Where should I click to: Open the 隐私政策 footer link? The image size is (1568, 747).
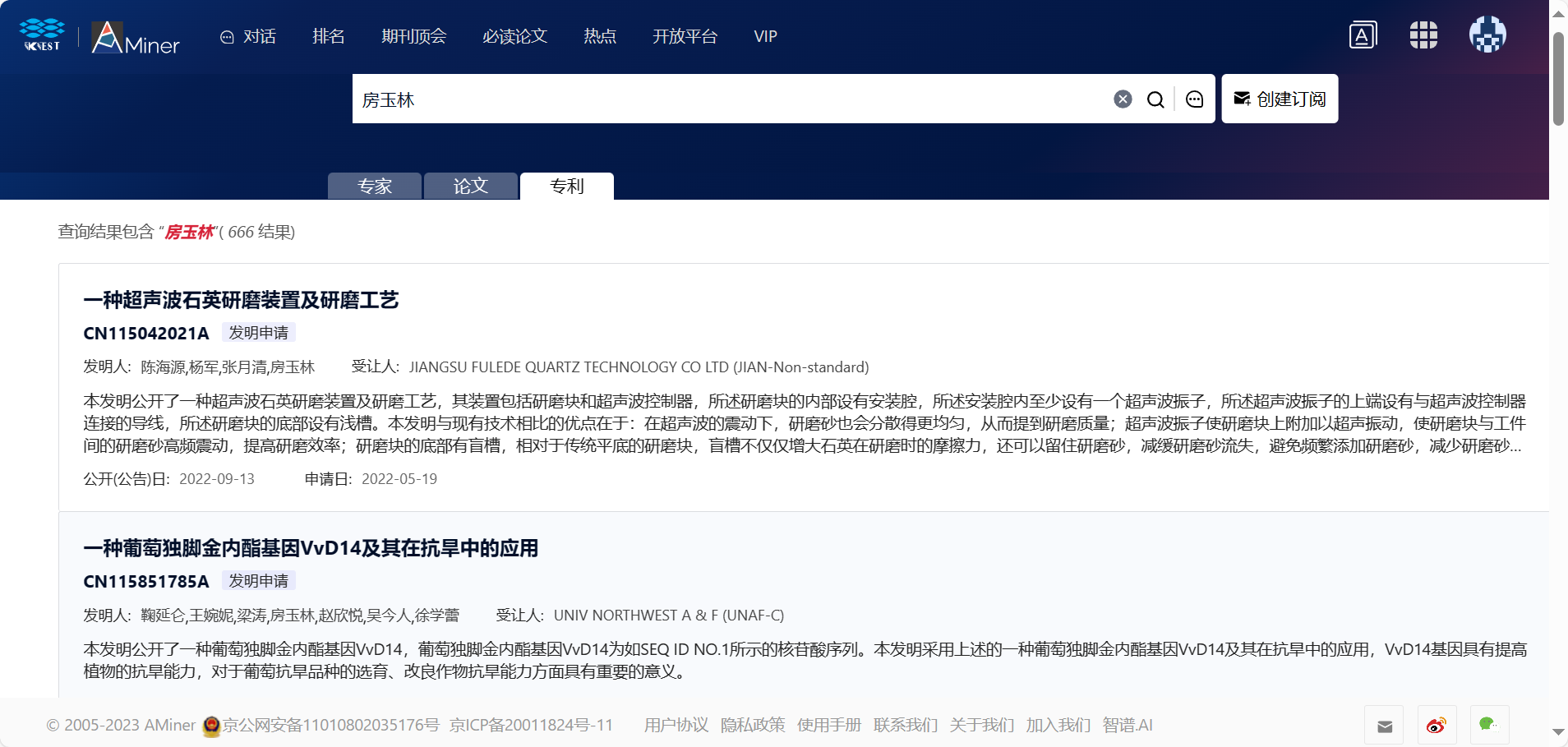(x=752, y=725)
